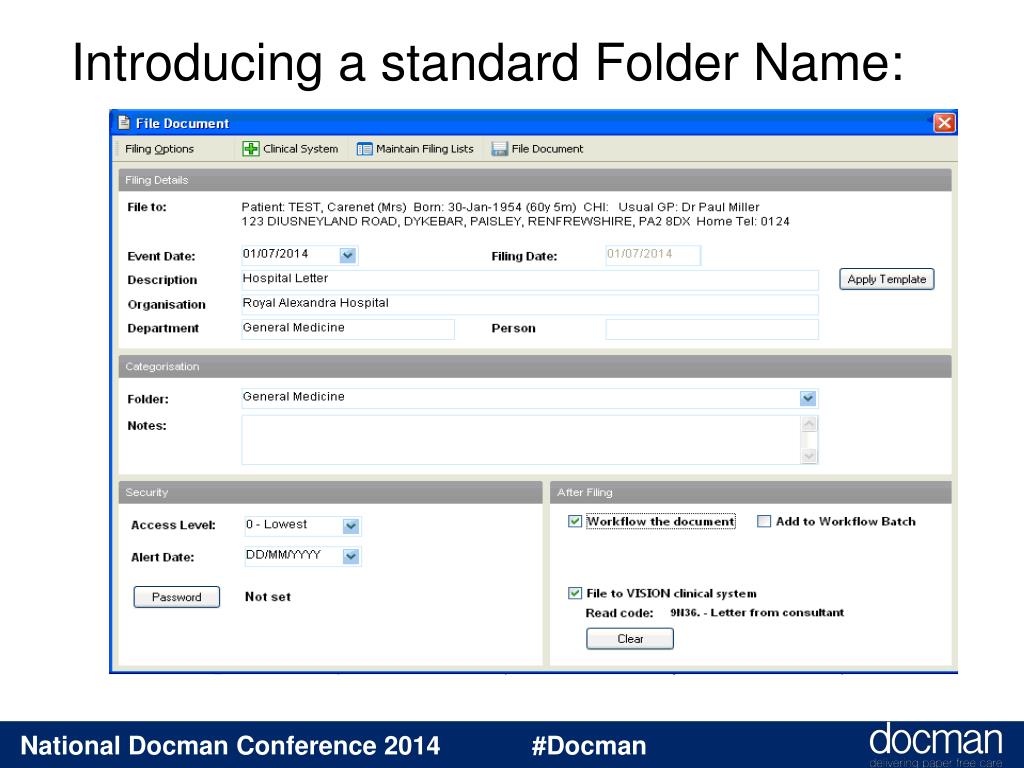Untick the Workflow the document checkbox
Viewport: 1024px width, 768px height.
575,521
